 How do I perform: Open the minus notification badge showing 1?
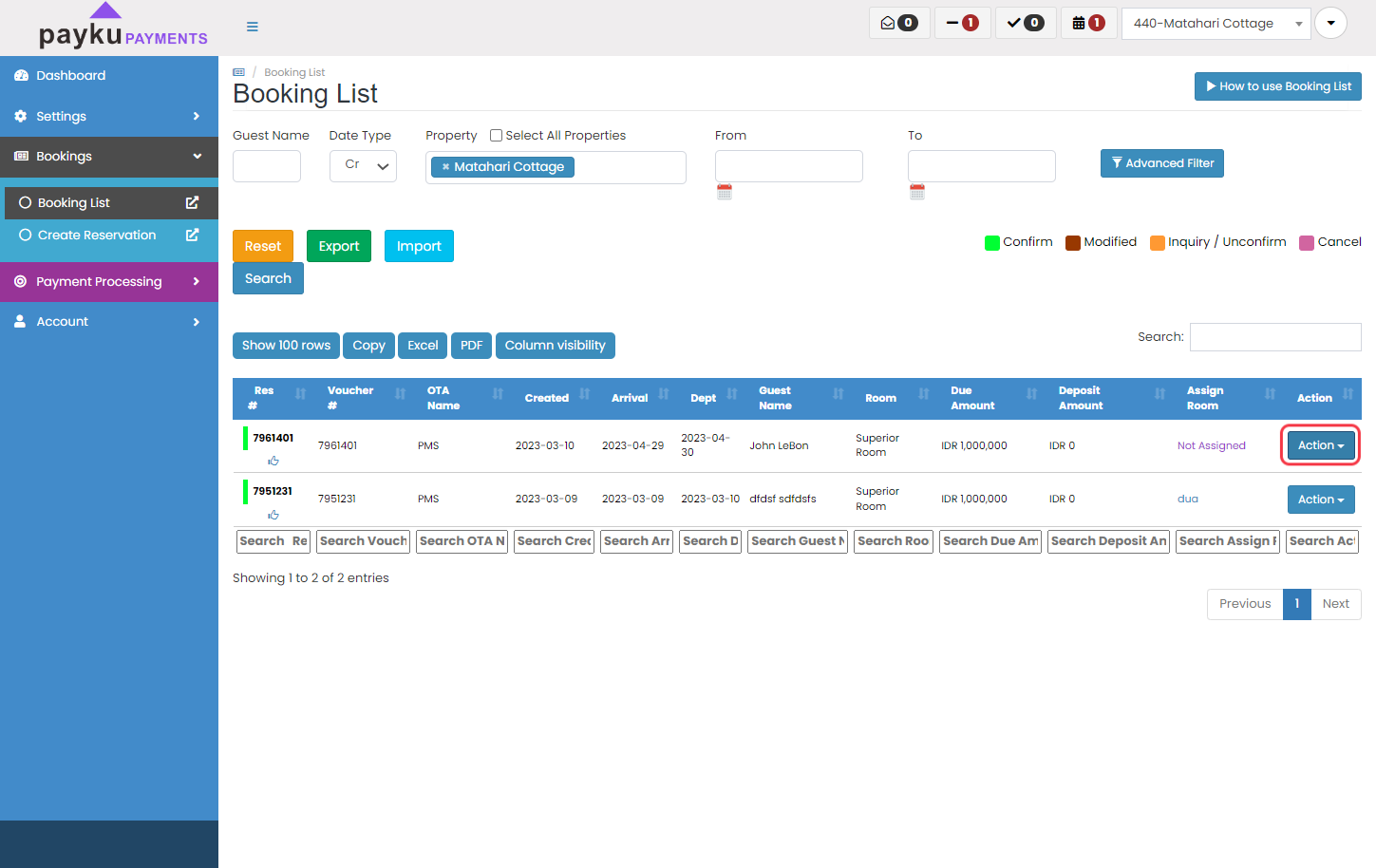click(963, 23)
